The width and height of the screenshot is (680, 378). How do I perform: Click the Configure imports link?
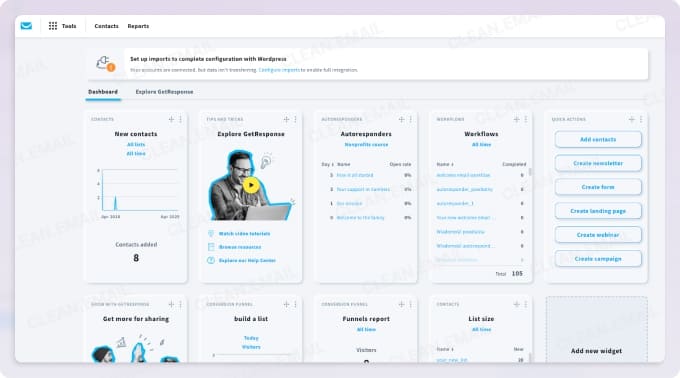[x=279, y=70]
